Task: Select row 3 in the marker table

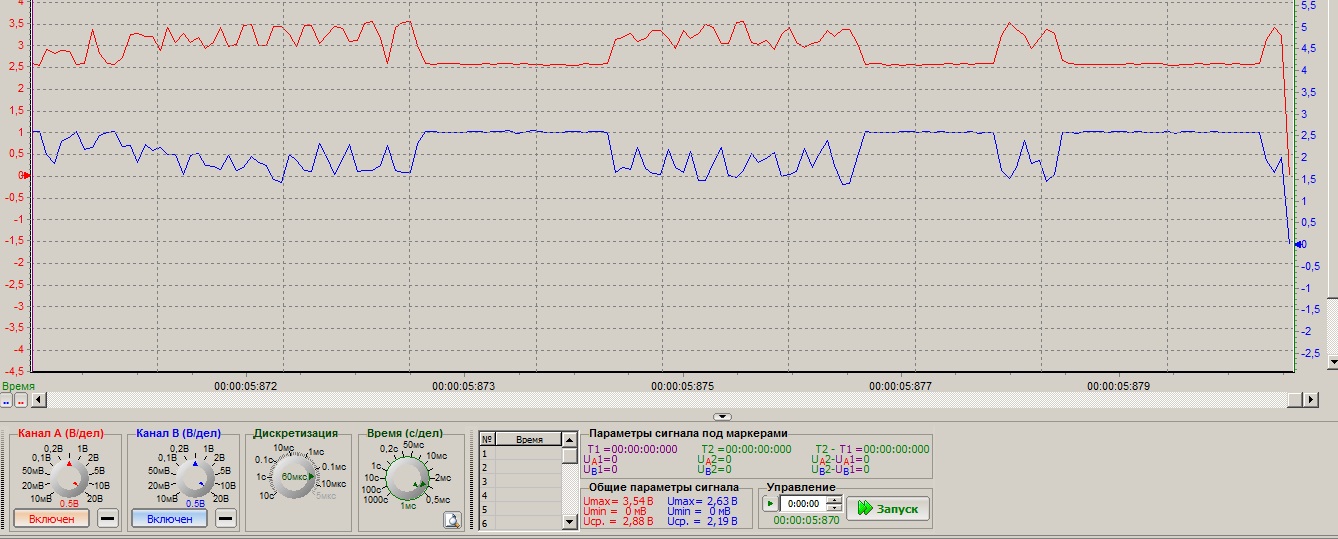Action: (520, 481)
